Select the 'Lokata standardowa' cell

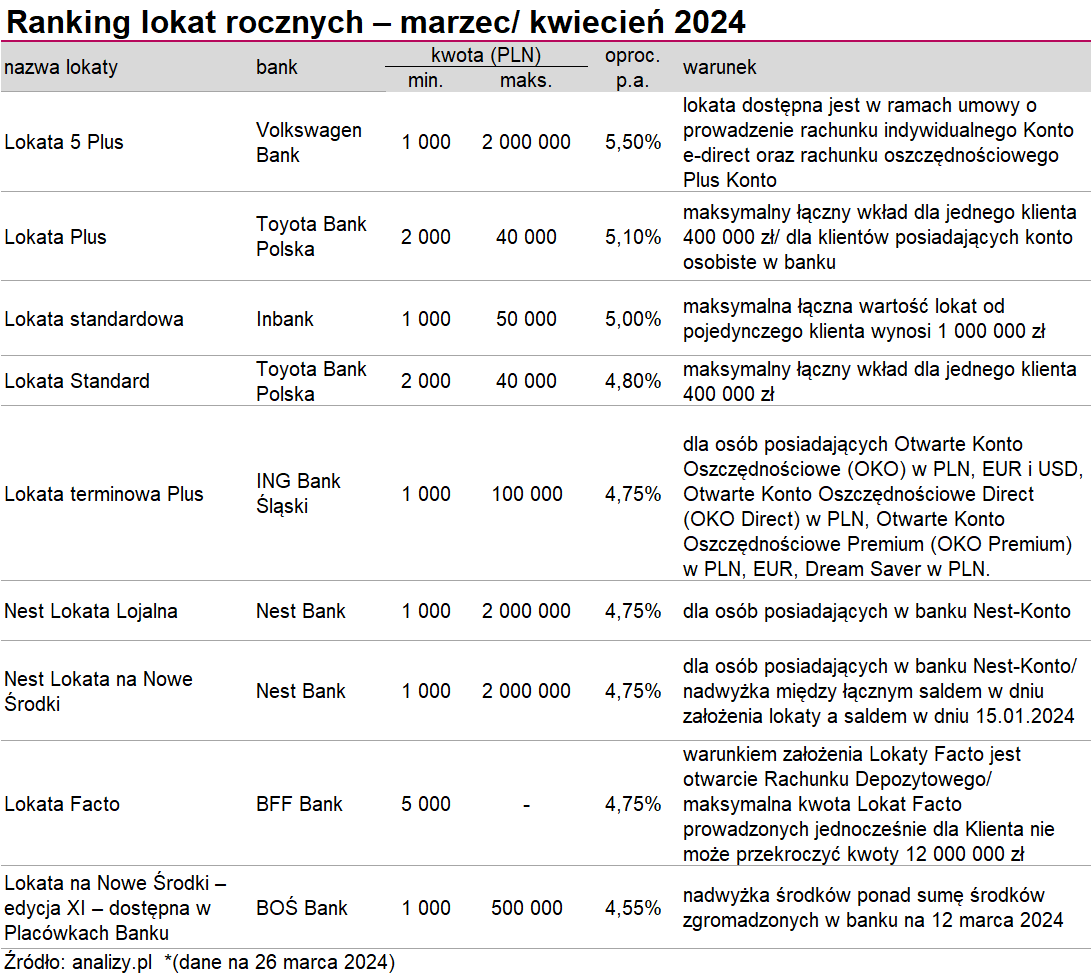(93, 319)
